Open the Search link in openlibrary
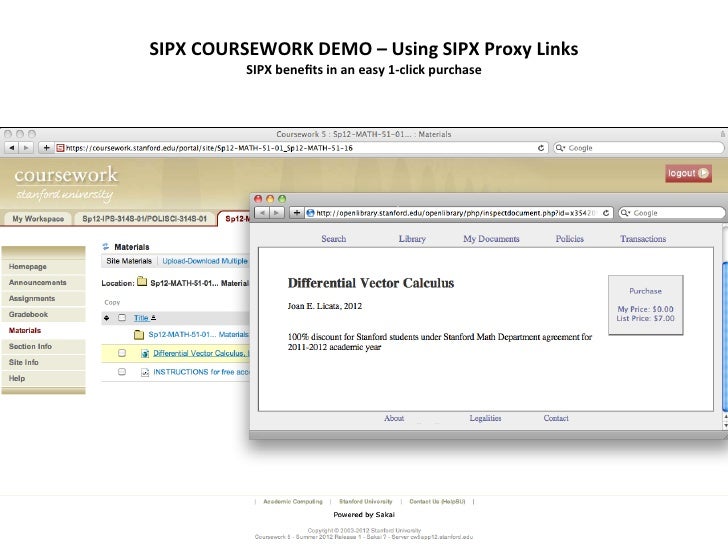This screenshot has width=728, height=546. click(333, 239)
